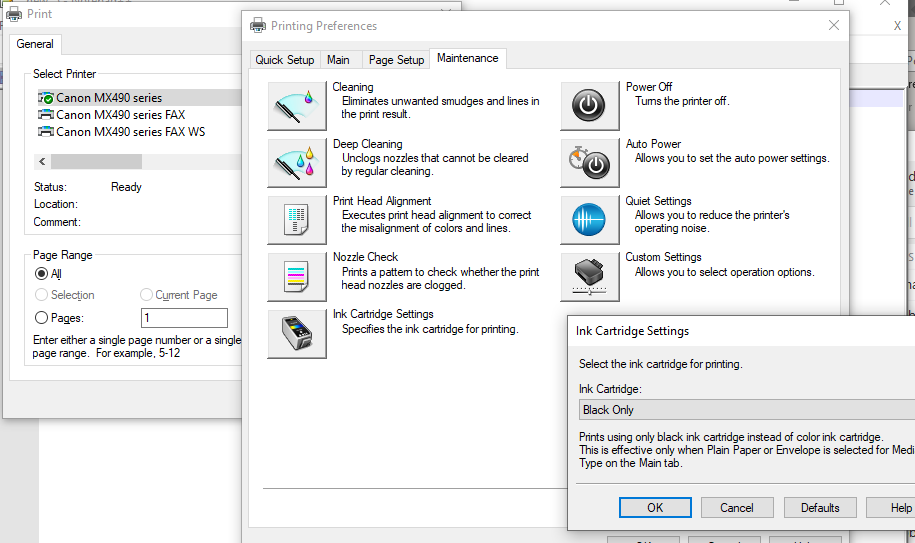915x543 pixels.
Task: Click OK in Ink Cartridge Settings
Action: click(655, 508)
